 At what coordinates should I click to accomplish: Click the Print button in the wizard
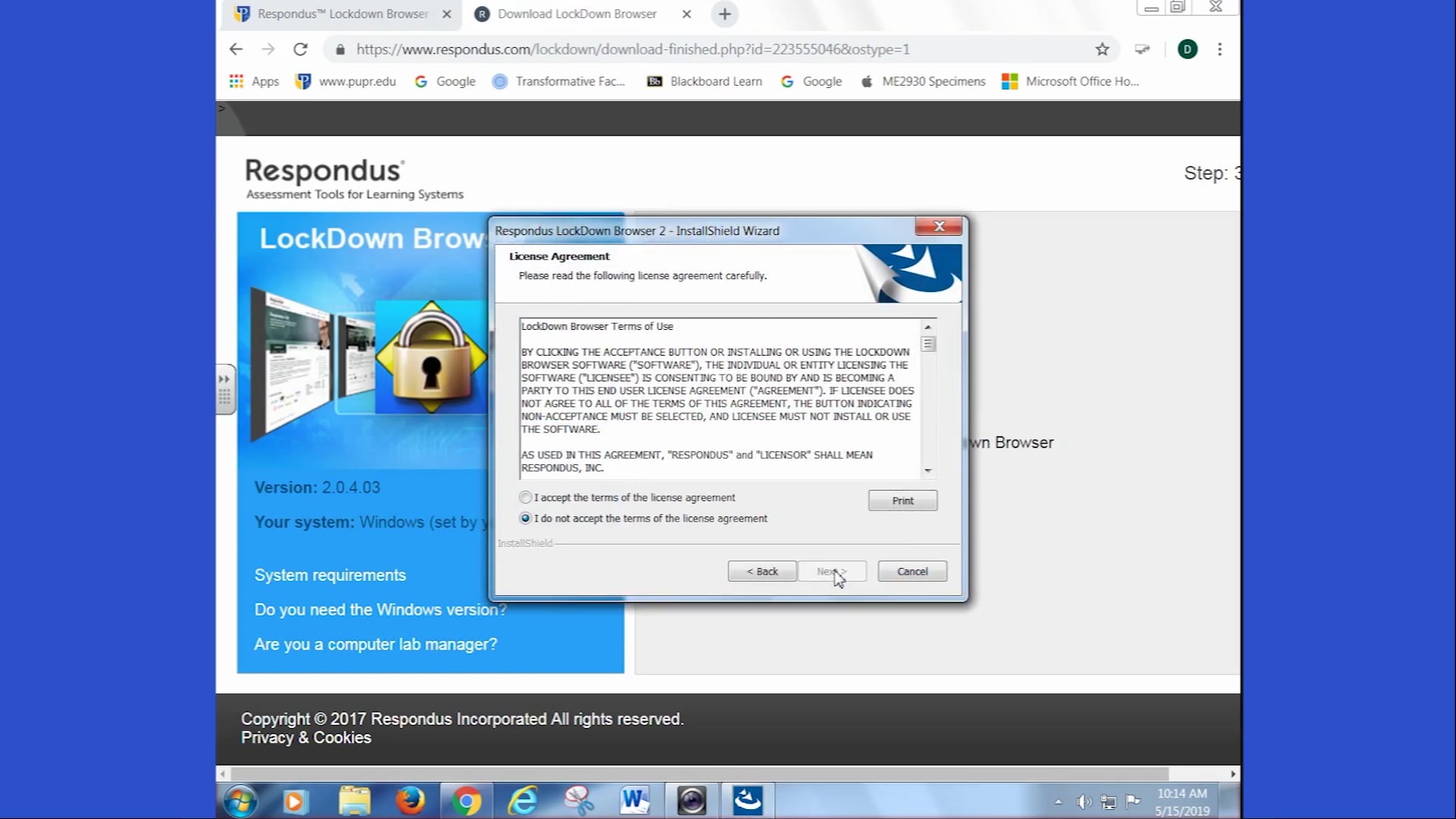[902, 500]
